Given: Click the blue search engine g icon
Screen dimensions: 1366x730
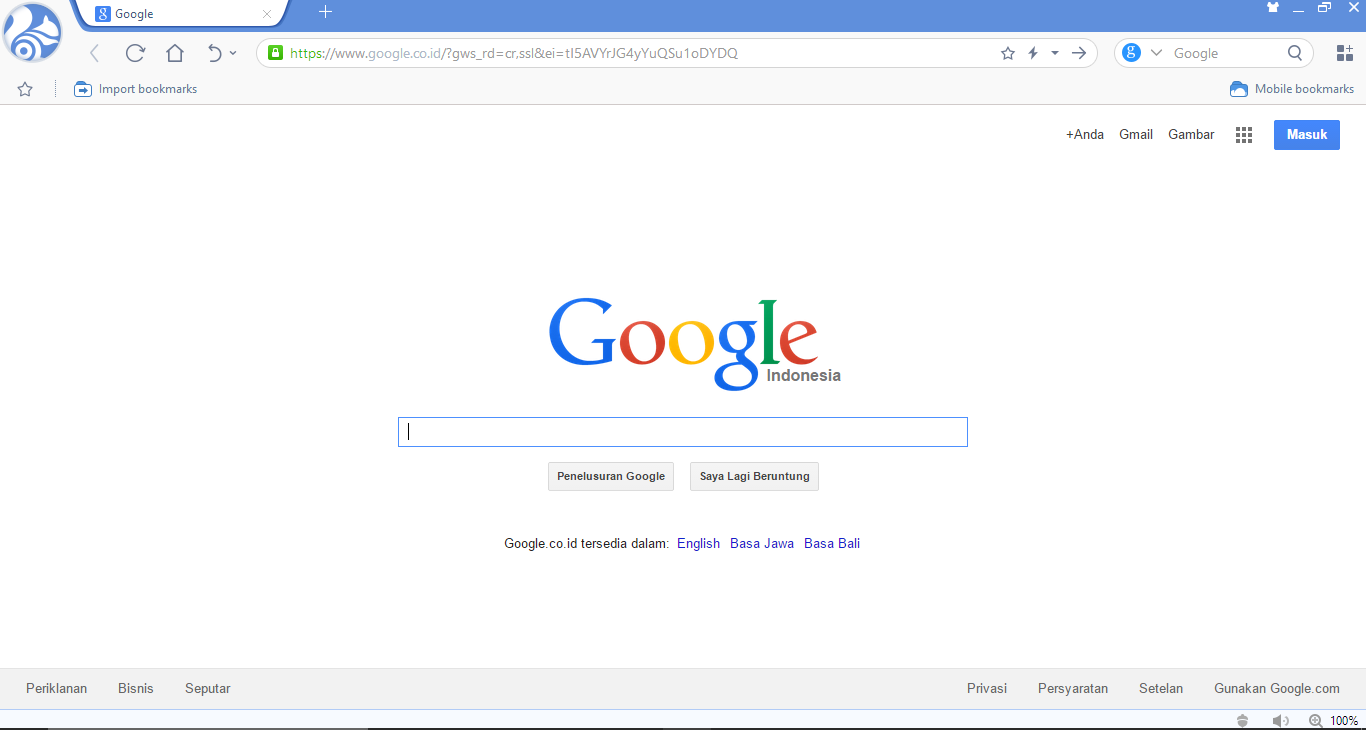Looking at the screenshot, I should pos(1132,53).
